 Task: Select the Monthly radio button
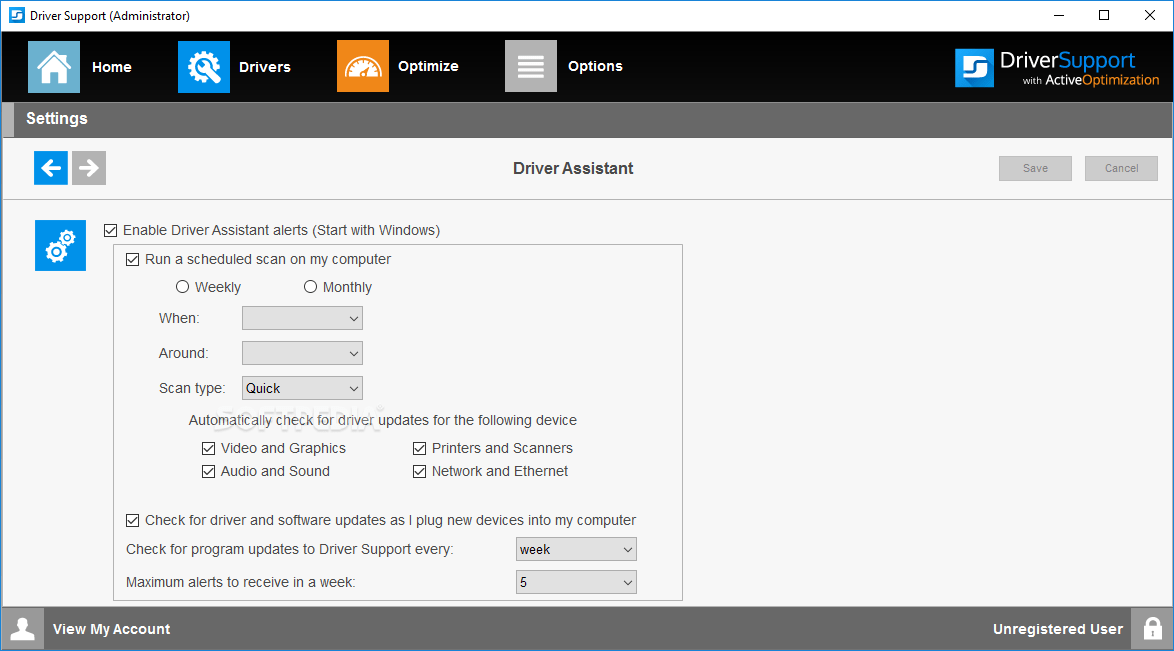click(310, 287)
